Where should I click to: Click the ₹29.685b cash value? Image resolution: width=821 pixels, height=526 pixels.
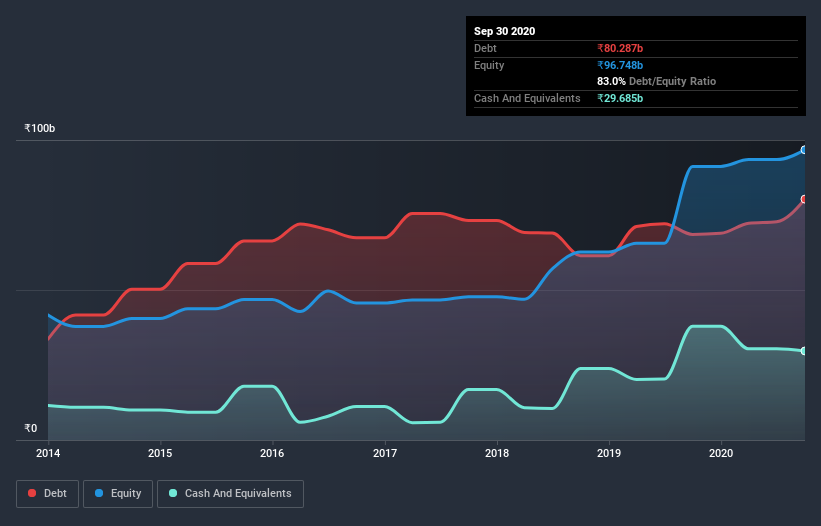coord(620,98)
